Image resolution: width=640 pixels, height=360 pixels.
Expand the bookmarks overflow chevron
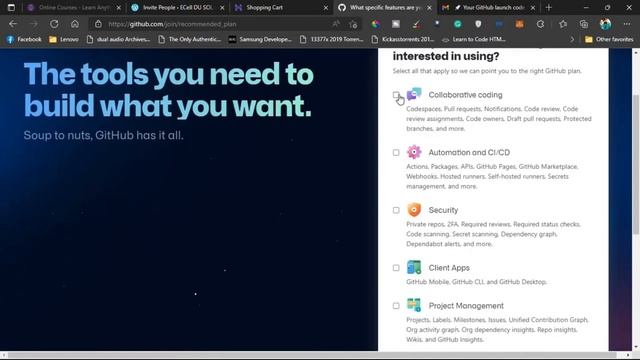point(572,40)
